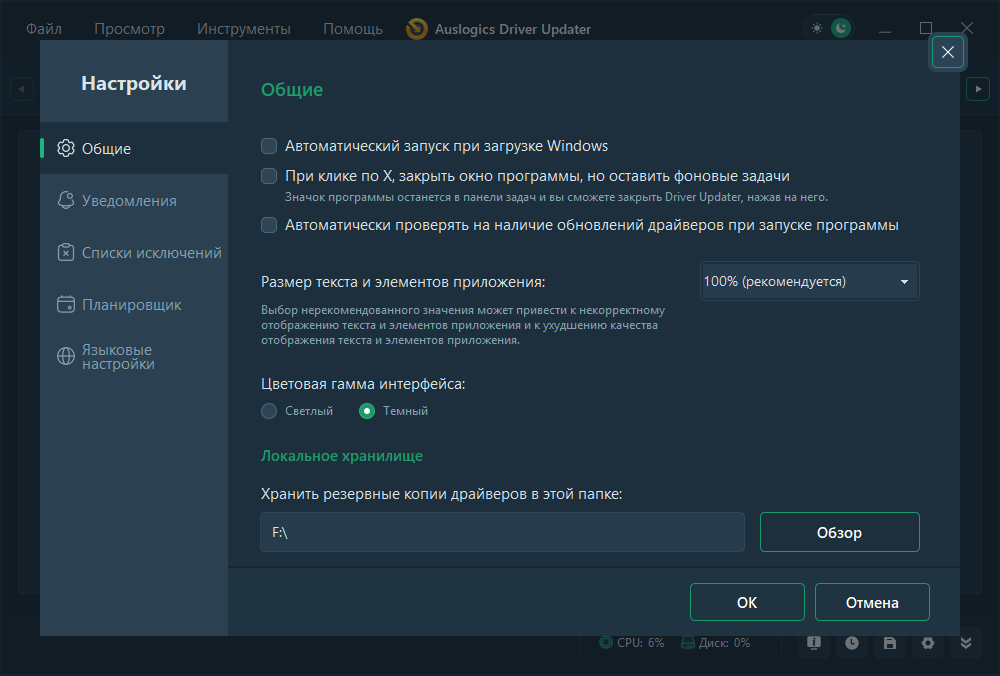Click the right navigation arrow in main window

coord(978,89)
